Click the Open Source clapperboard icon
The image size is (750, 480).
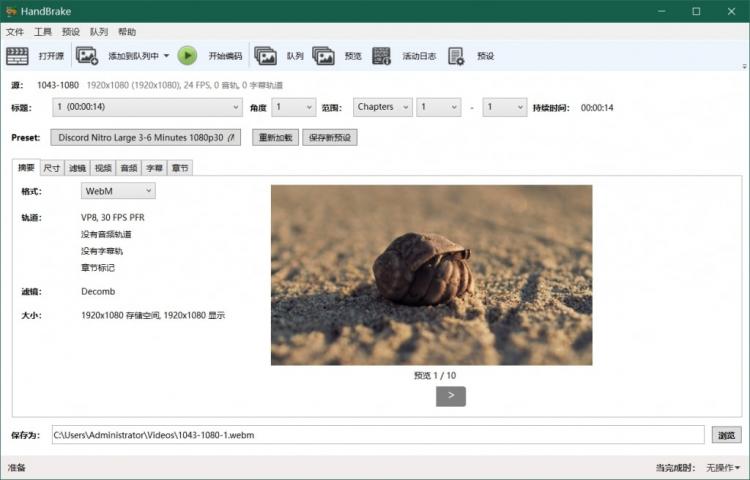coord(17,56)
